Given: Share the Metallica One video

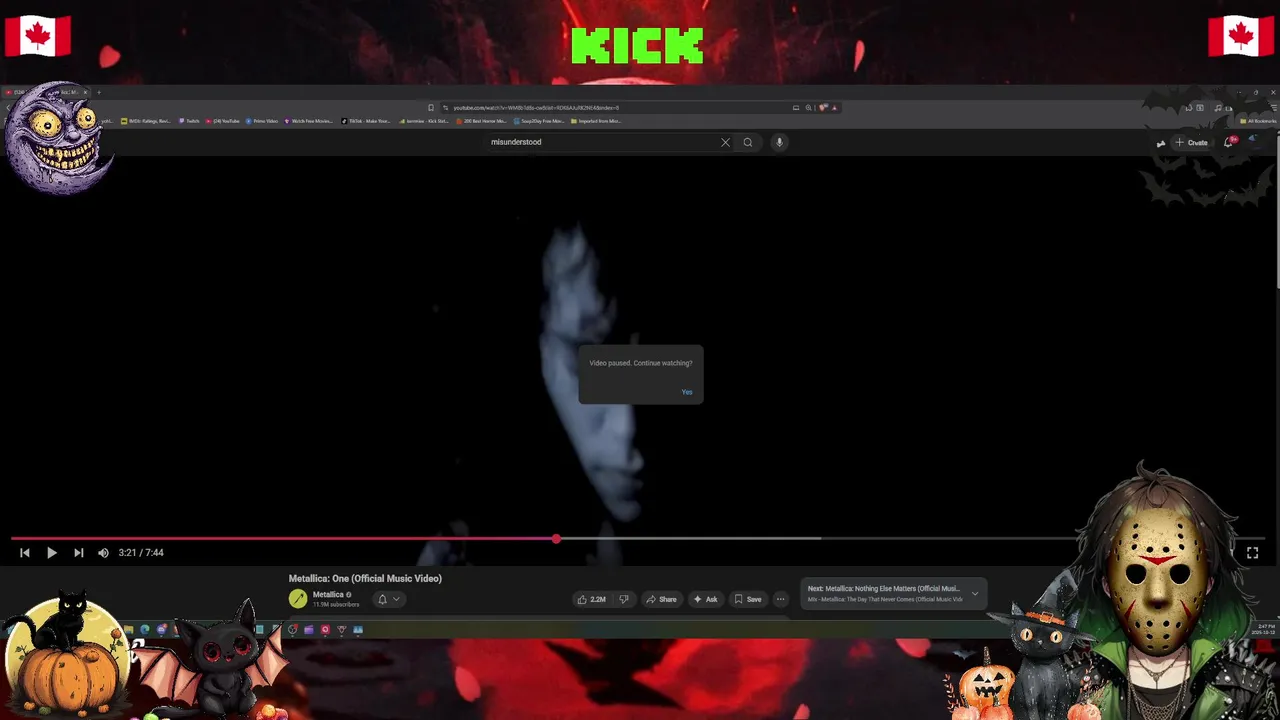Looking at the screenshot, I should click(x=661, y=599).
